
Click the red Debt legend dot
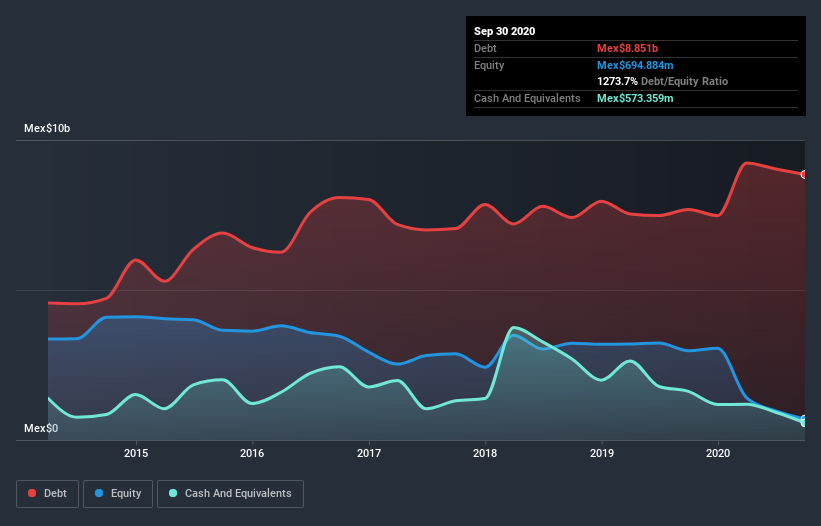point(32,493)
